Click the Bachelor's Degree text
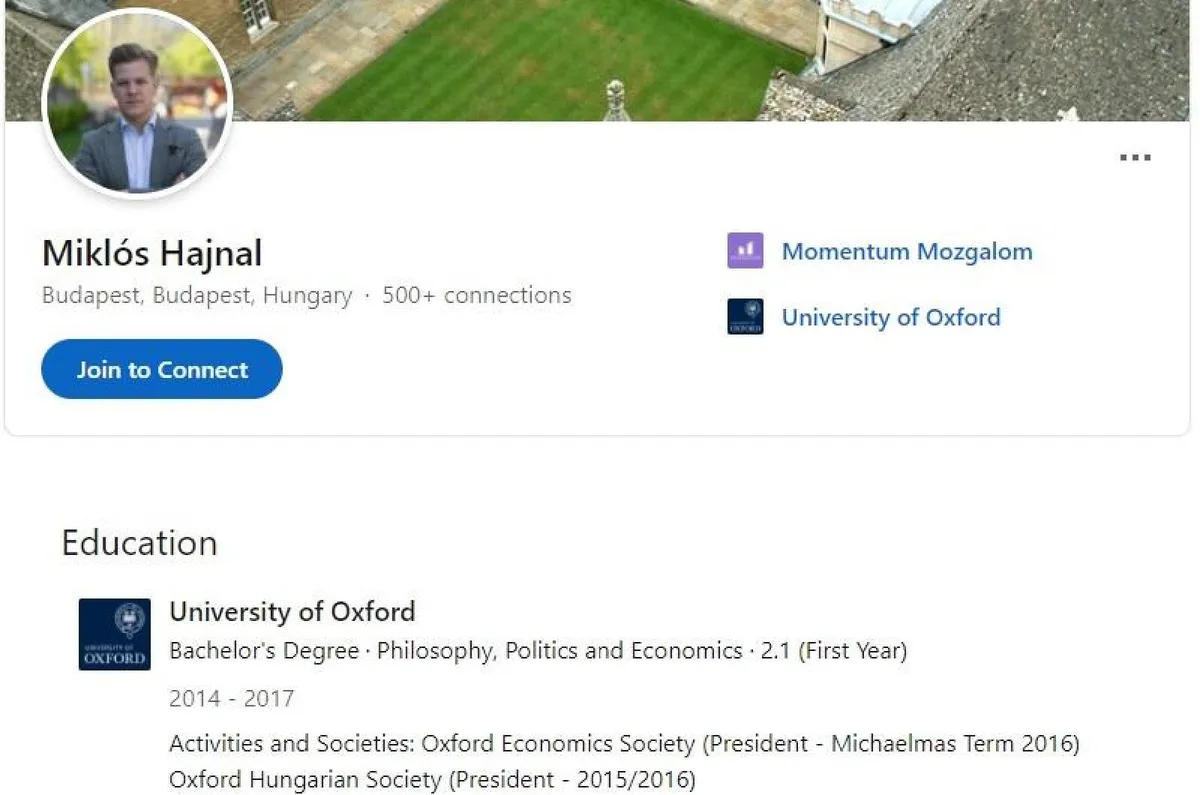This screenshot has width=1200, height=795. pos(264,651)
